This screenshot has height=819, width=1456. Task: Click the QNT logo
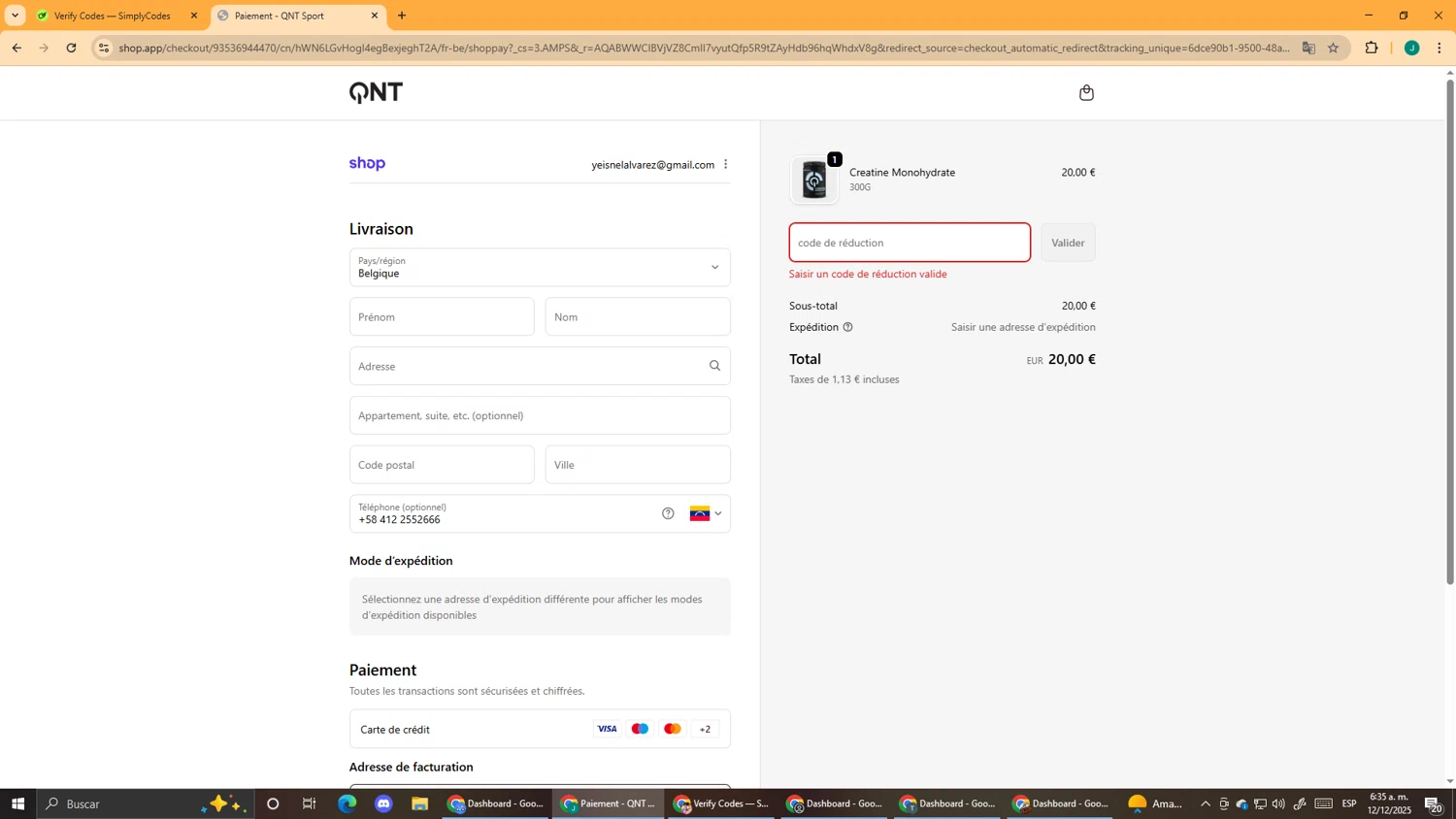pyautogui.click(x=376, y=93)
